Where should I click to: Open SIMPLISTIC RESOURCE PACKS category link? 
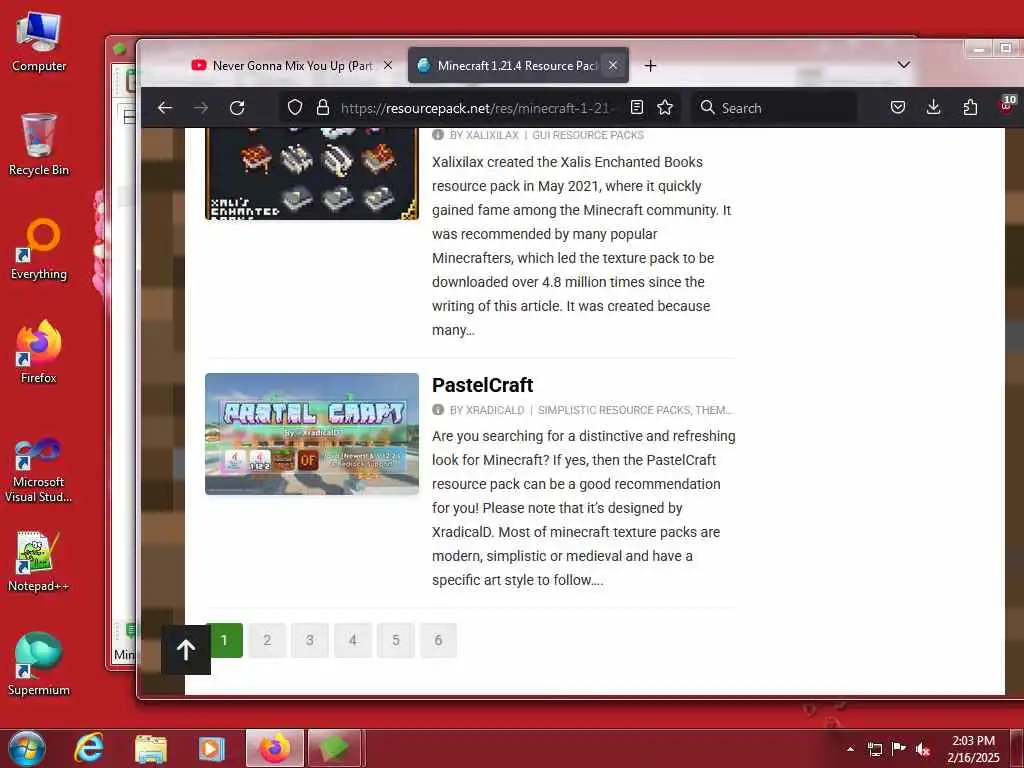tap(614, 410)
